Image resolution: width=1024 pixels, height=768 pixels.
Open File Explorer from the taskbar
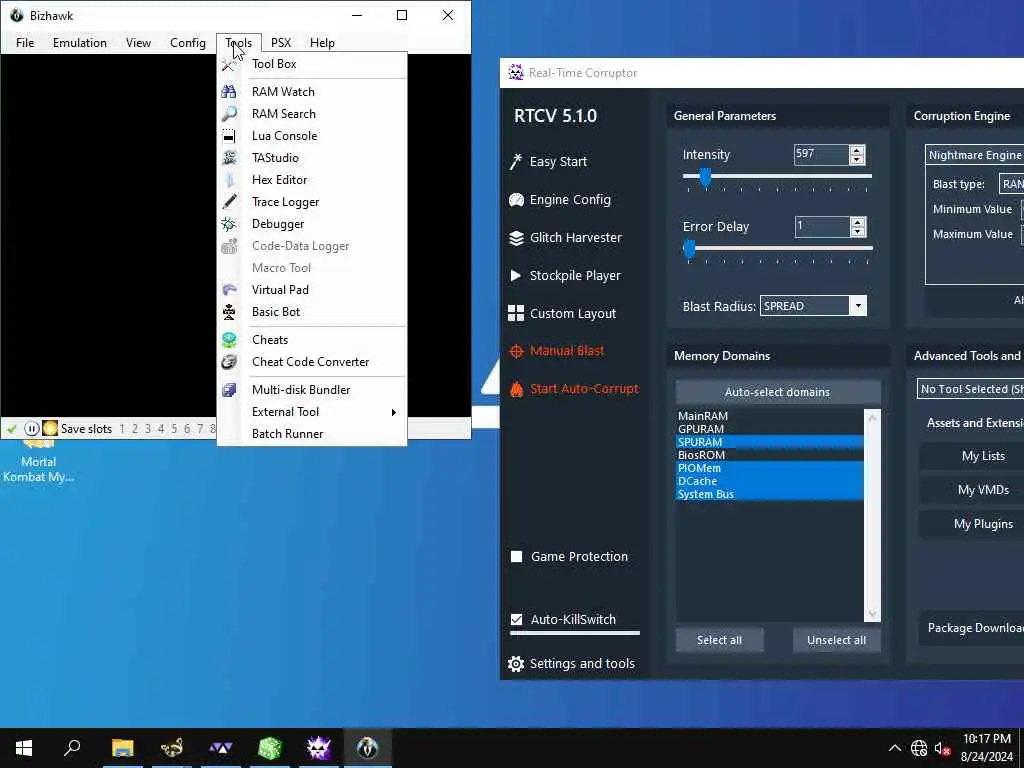[x=122, y=748]
